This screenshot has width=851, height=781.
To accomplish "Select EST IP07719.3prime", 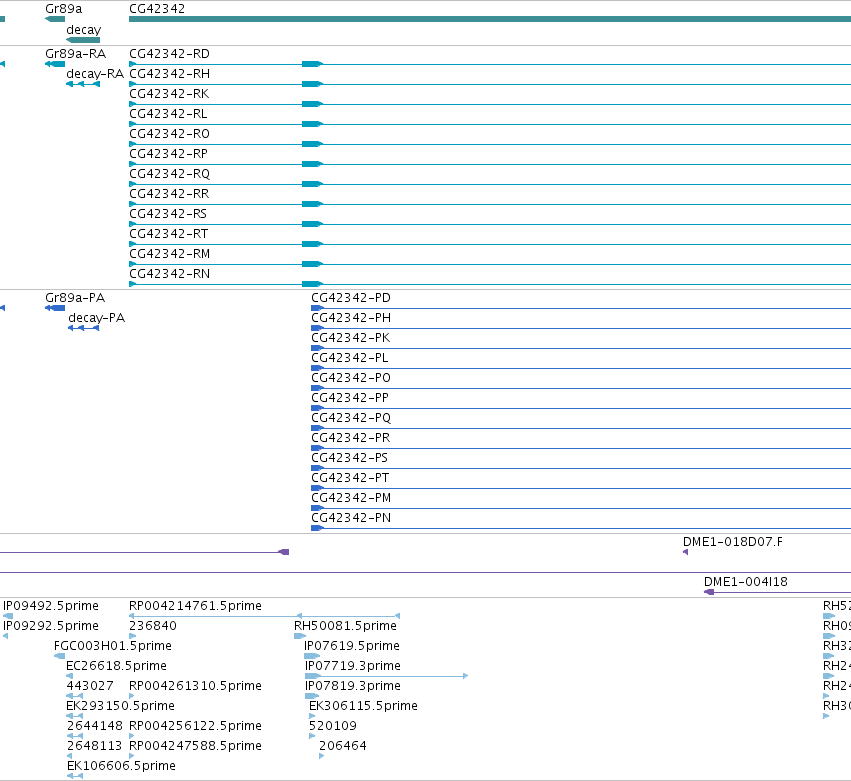I will pos(353,666).
